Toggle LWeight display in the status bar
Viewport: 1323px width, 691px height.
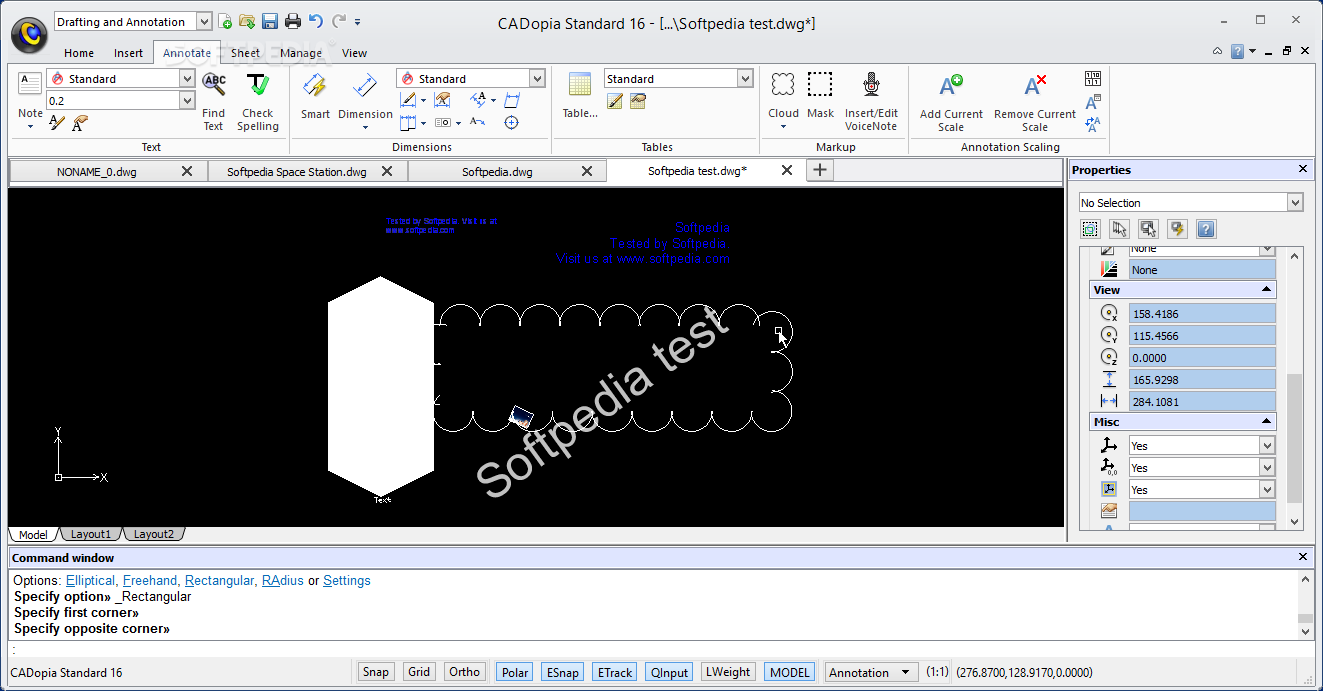point(728,672)
